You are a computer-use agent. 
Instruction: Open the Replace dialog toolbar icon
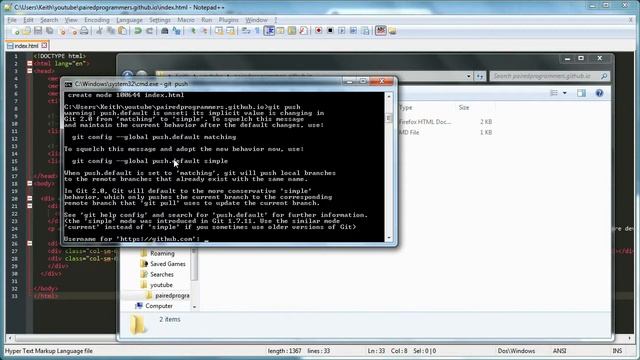[x=176, y=31]
